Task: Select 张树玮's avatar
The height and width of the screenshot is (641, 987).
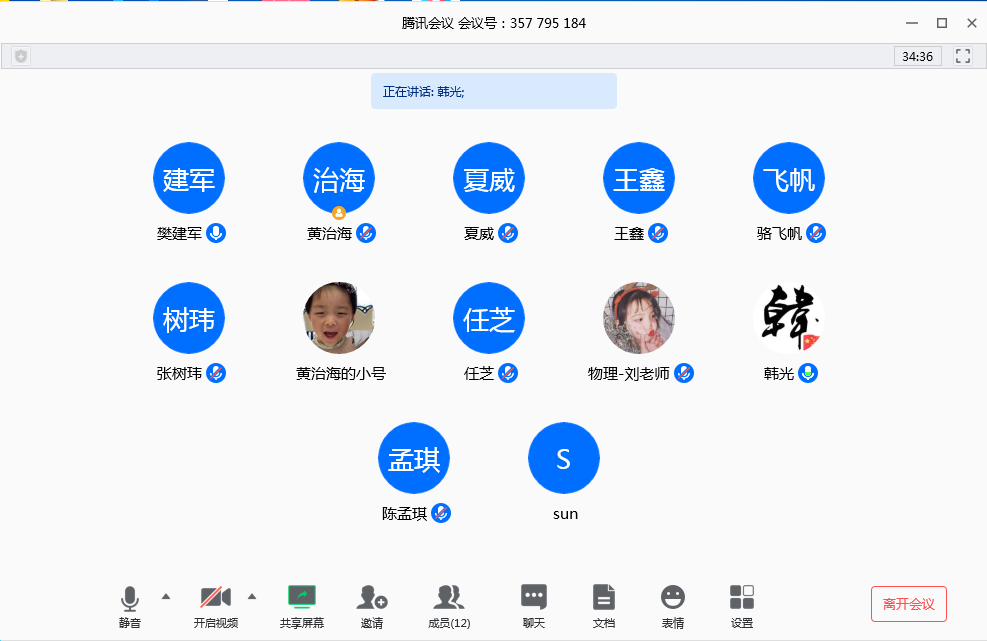Action: pos(189,318)
